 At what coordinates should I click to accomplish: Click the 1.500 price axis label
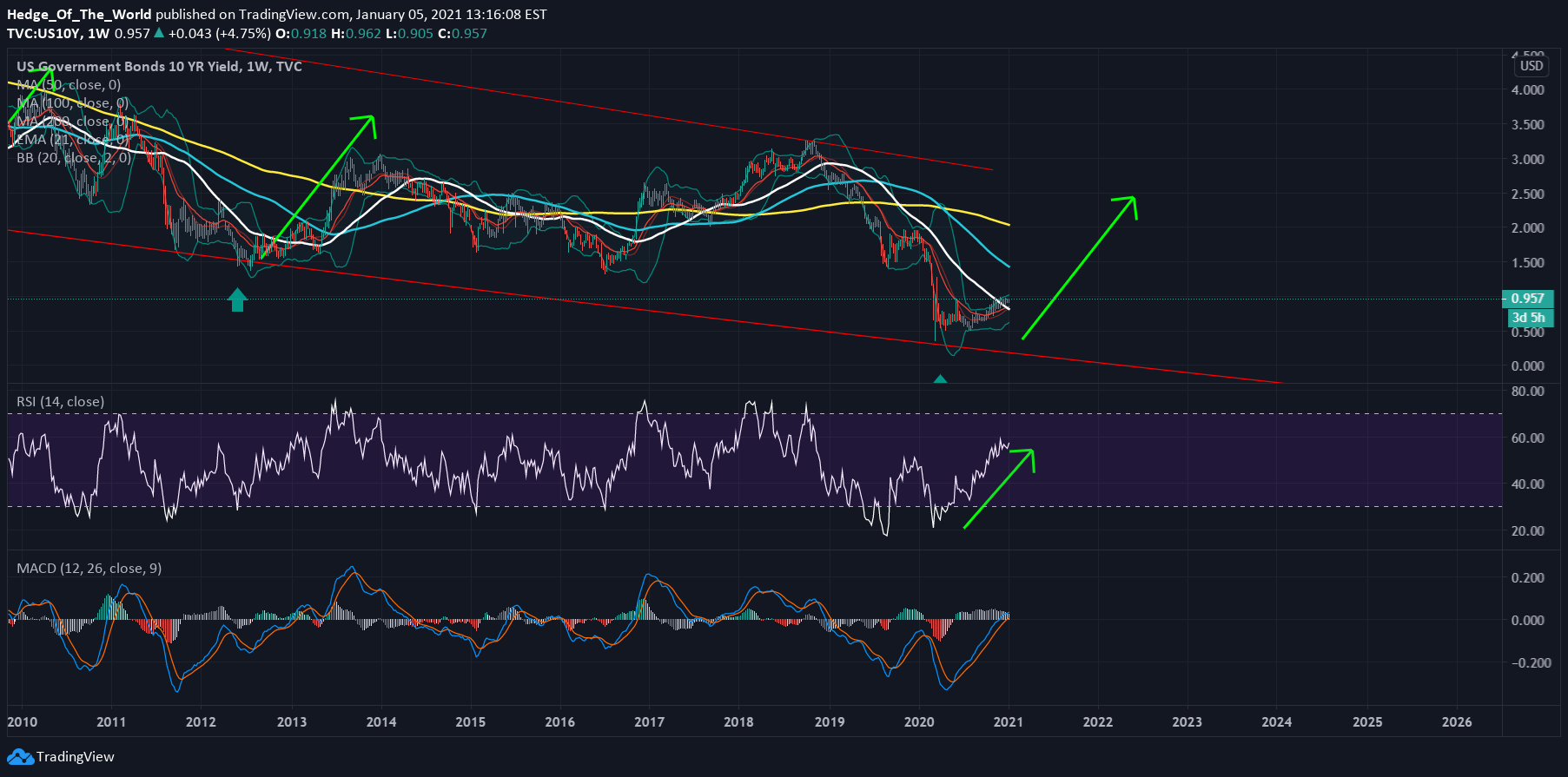tap(1528, 262)
